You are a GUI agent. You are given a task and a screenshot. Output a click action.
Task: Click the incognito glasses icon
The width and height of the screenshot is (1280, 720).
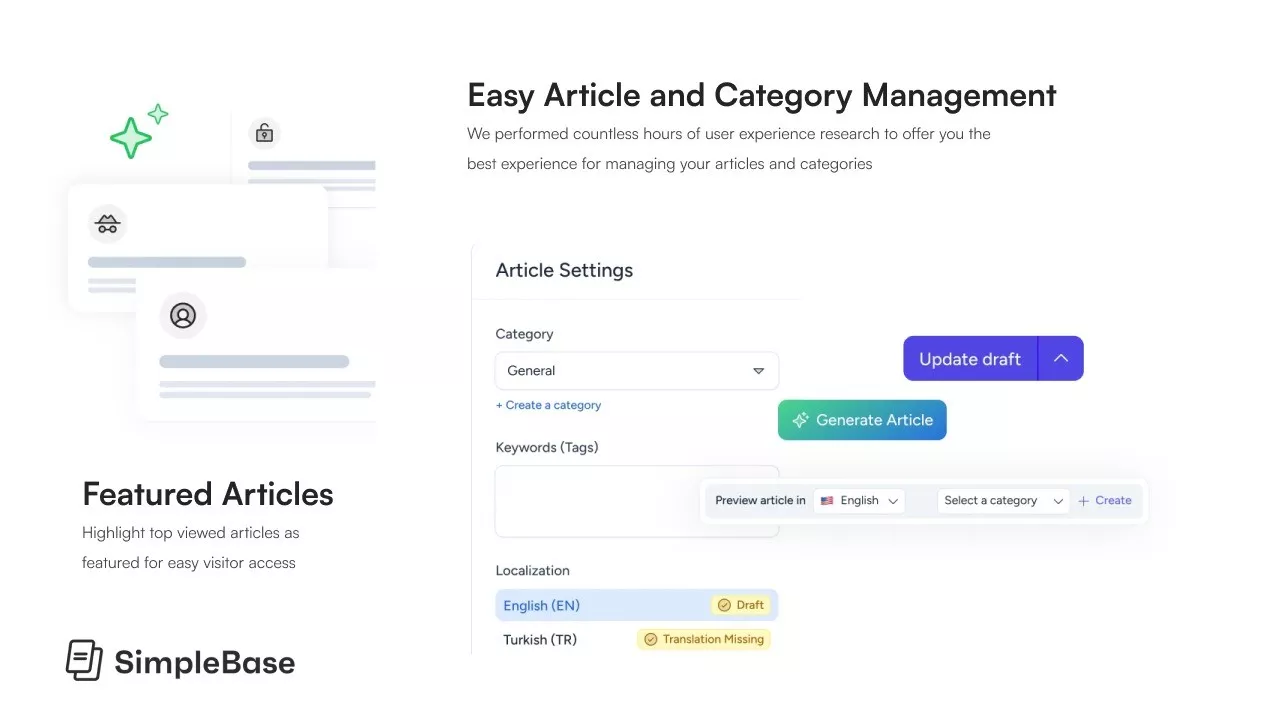[x=107, y=224]
